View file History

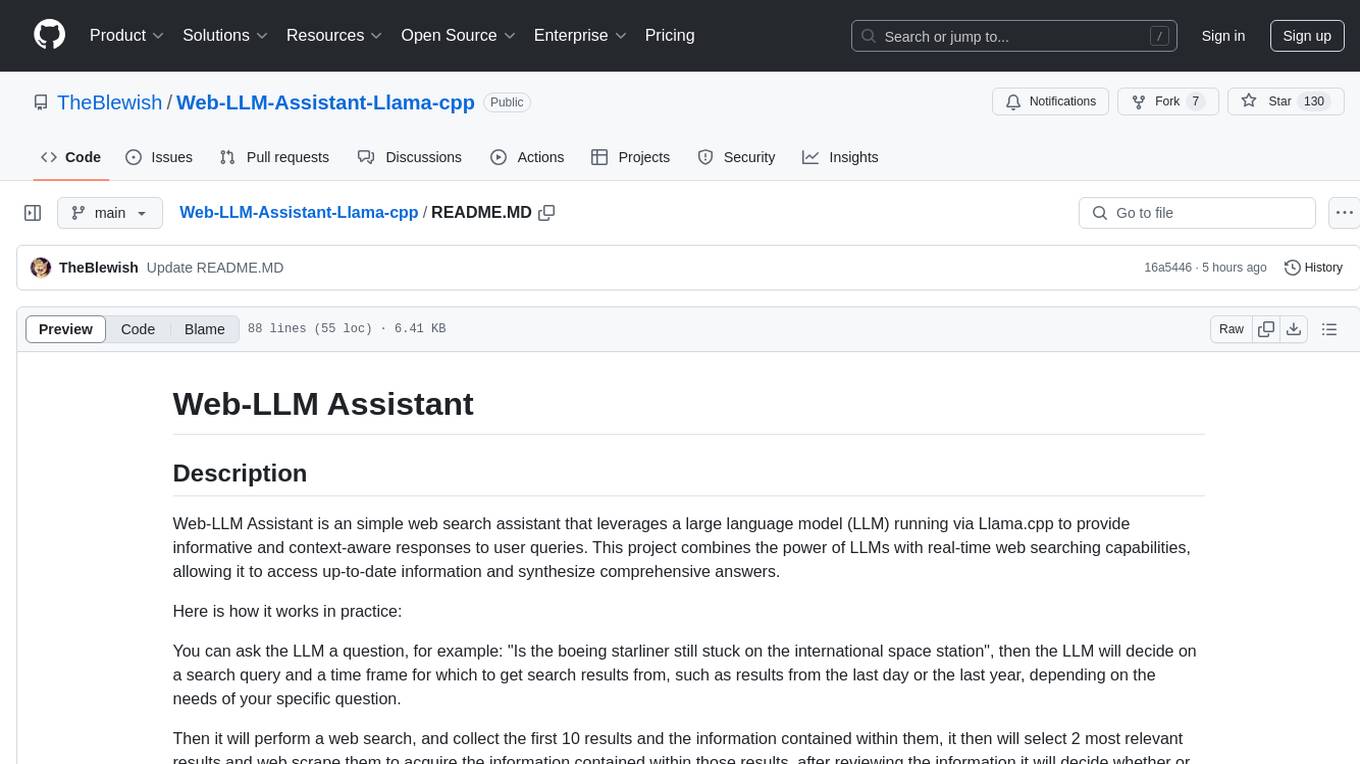click(1313, 267)
